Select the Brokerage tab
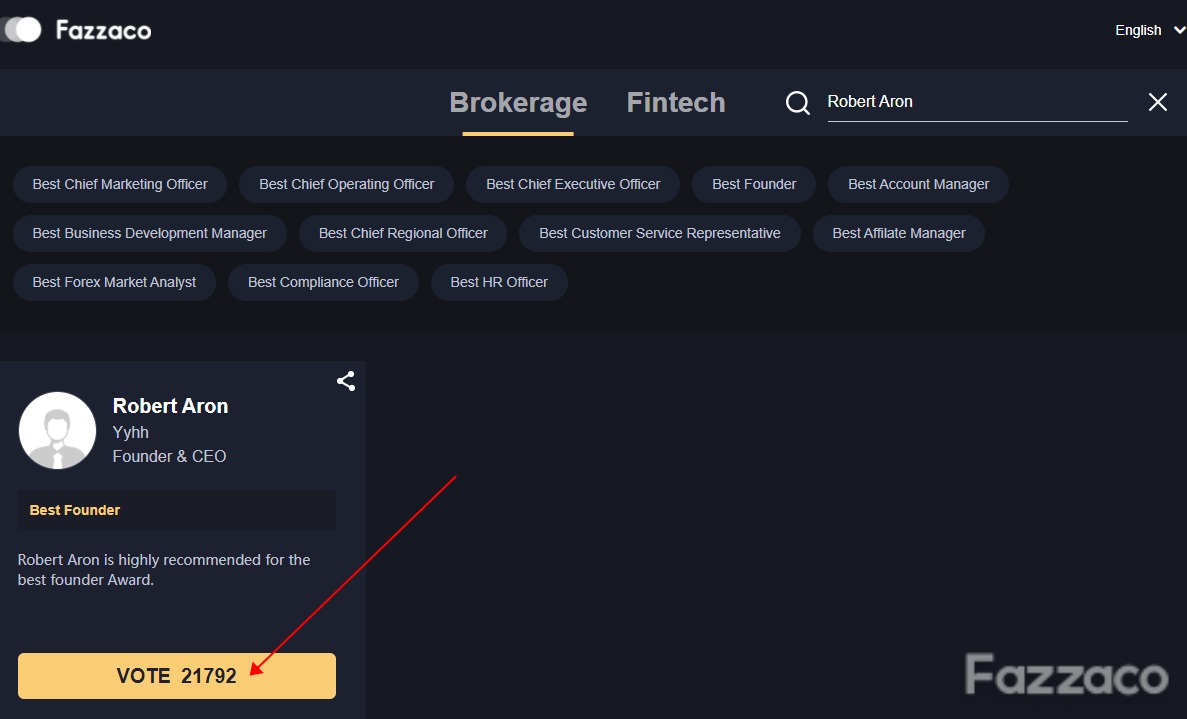The width and height of the screenshot is (1187, 719). pos(519,102)
